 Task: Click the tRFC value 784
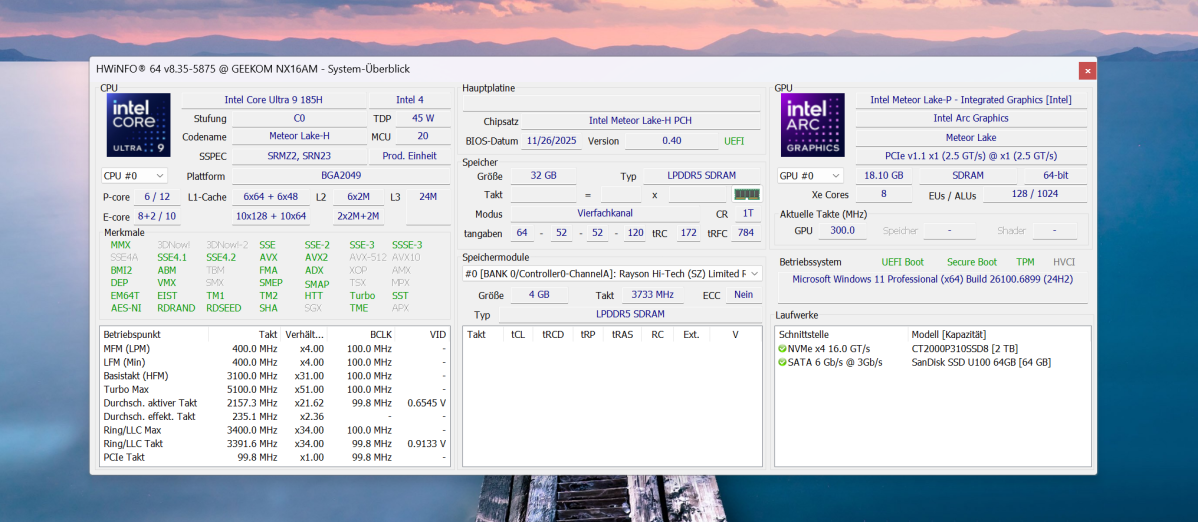click(747, 233)
